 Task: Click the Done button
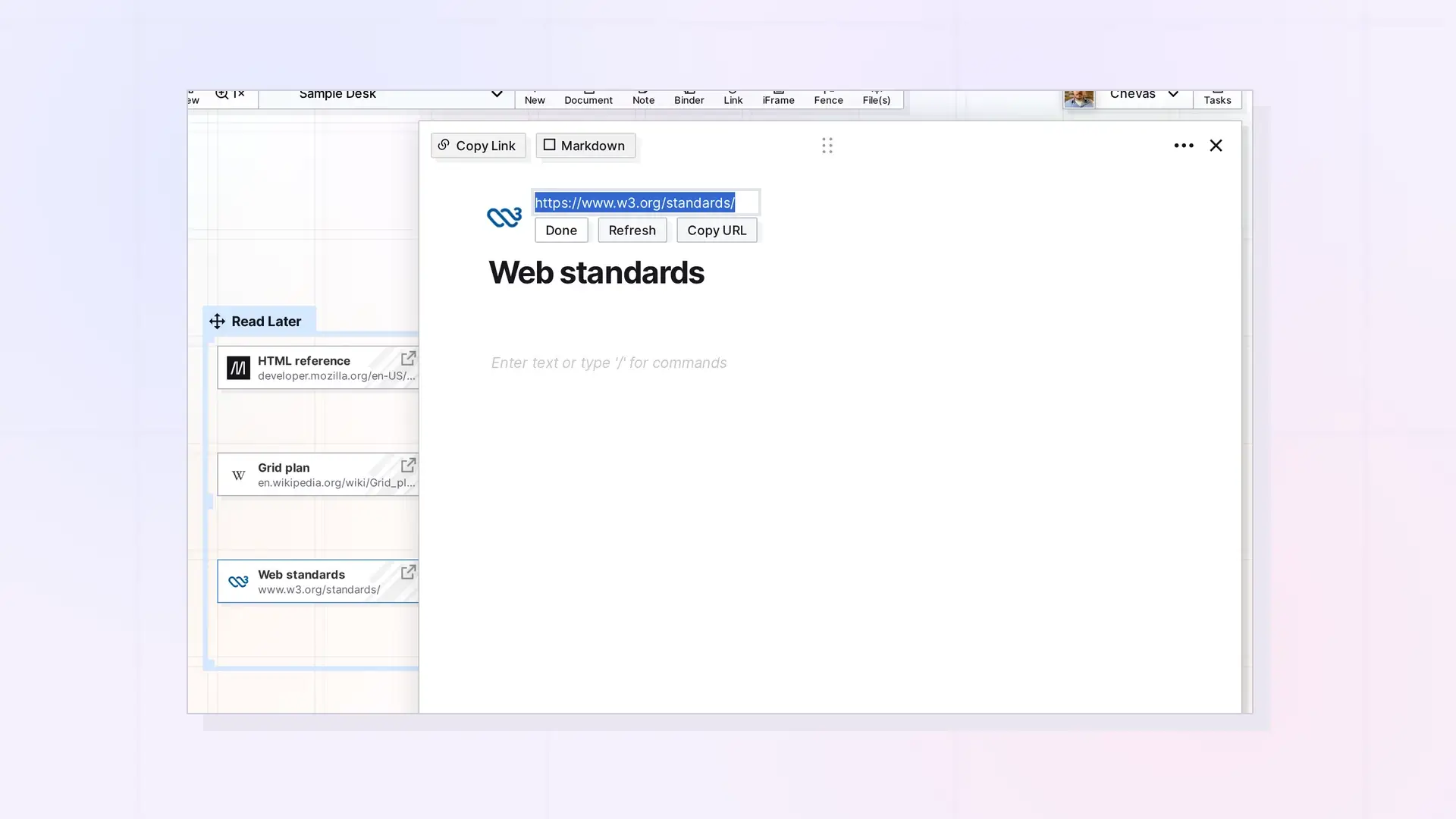click(561, 231)
